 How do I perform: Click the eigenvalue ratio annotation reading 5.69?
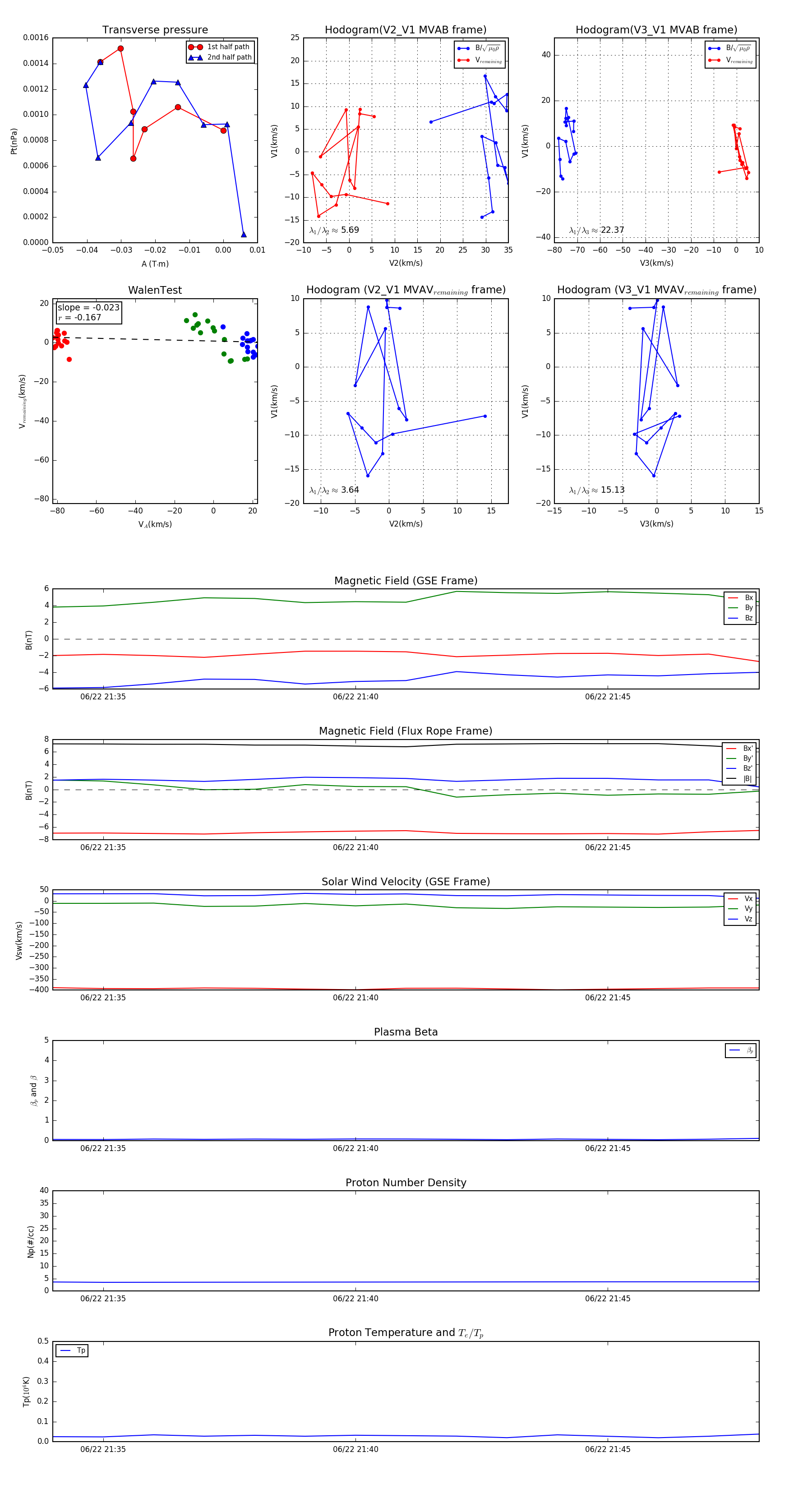coord(334,230)
